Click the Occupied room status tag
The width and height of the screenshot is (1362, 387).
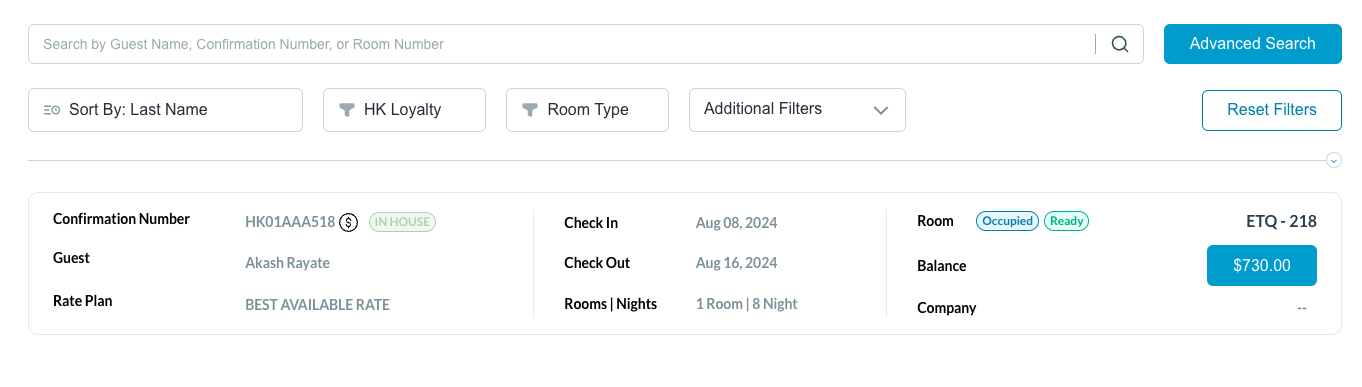point(1007,221)
